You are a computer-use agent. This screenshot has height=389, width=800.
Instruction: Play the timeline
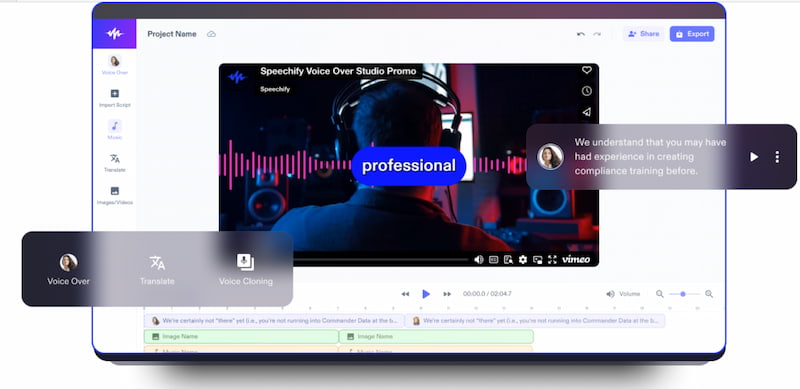[426, 294]
